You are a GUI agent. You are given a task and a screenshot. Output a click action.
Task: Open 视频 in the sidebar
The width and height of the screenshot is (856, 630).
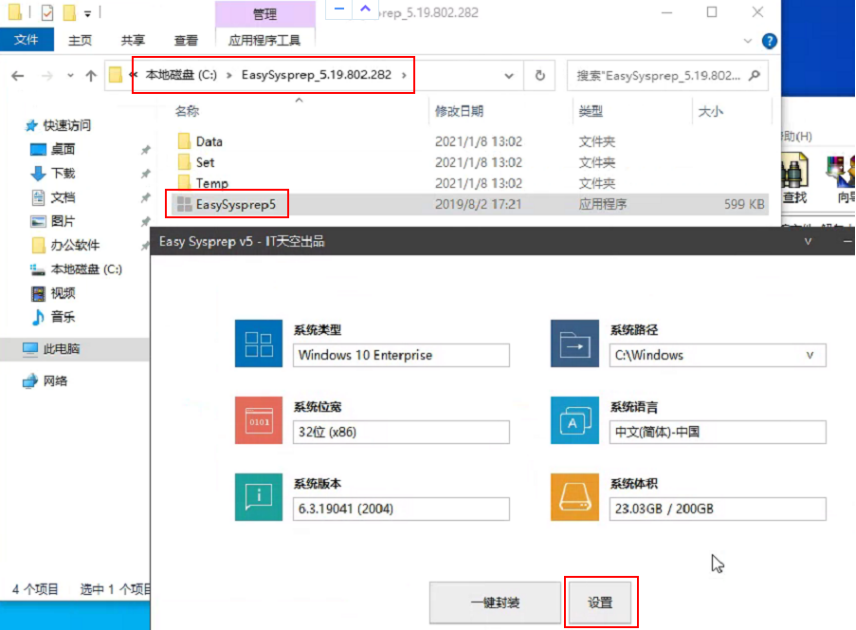tap(53, 293)
